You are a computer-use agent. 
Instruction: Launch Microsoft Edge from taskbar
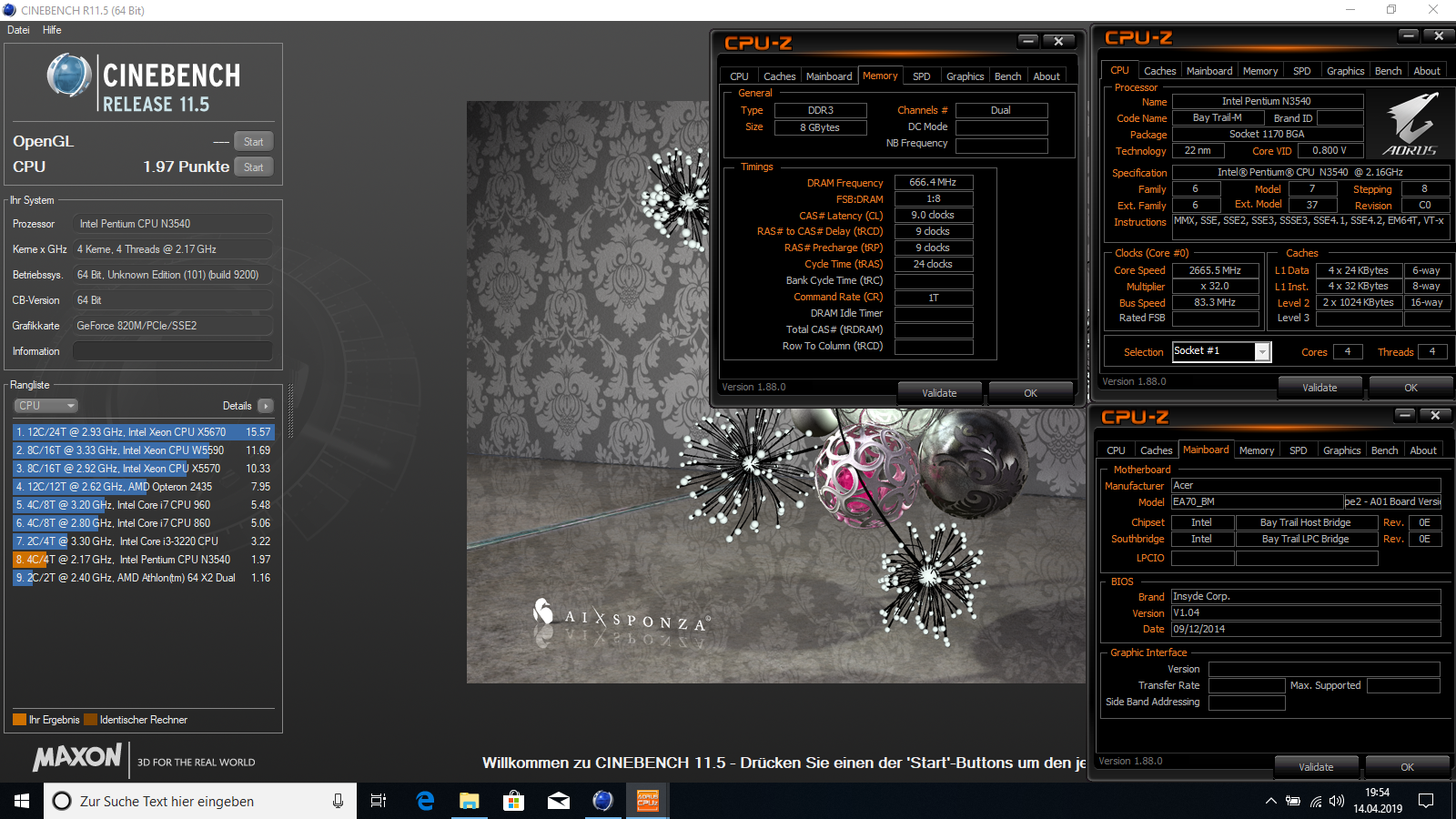click(425, 801)
